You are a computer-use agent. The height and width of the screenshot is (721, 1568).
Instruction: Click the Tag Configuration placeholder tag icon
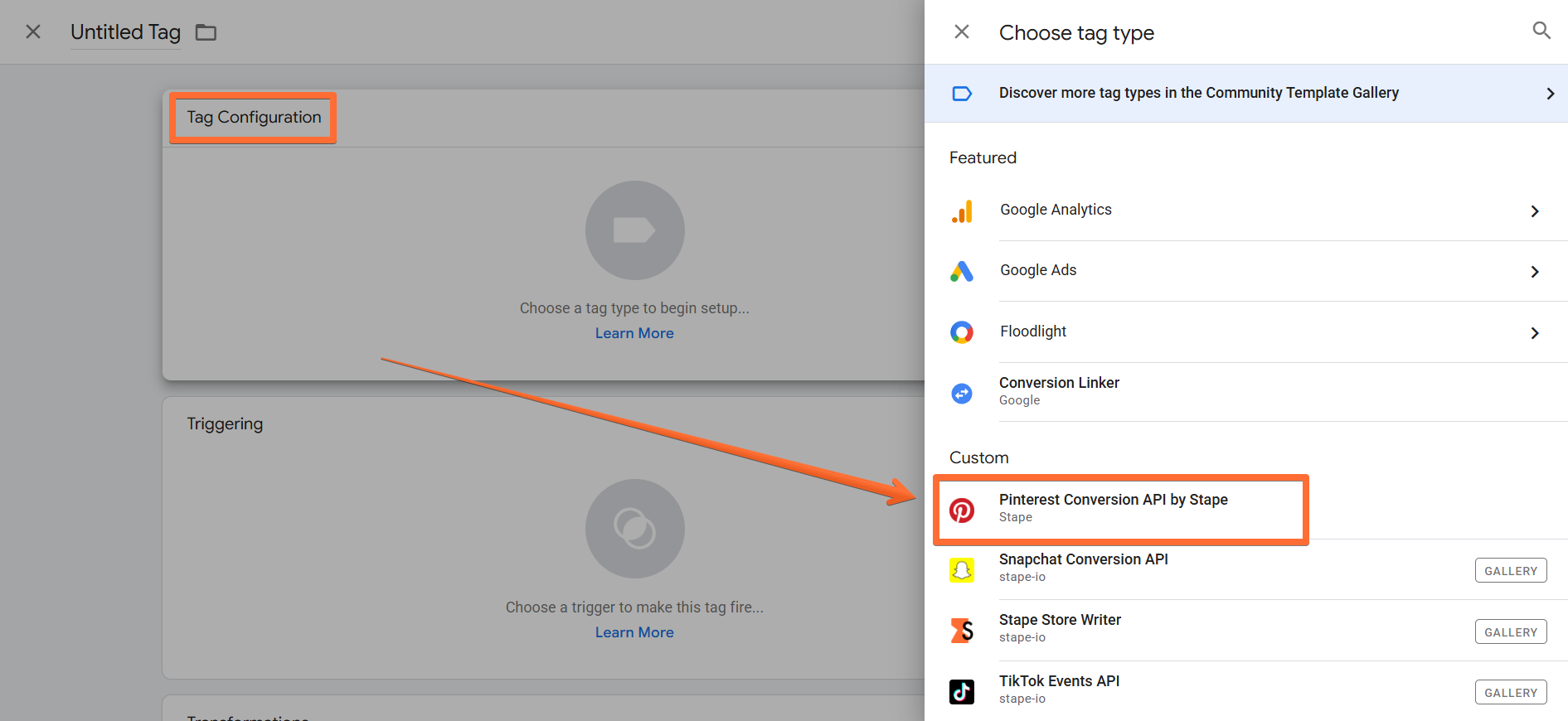634,230
